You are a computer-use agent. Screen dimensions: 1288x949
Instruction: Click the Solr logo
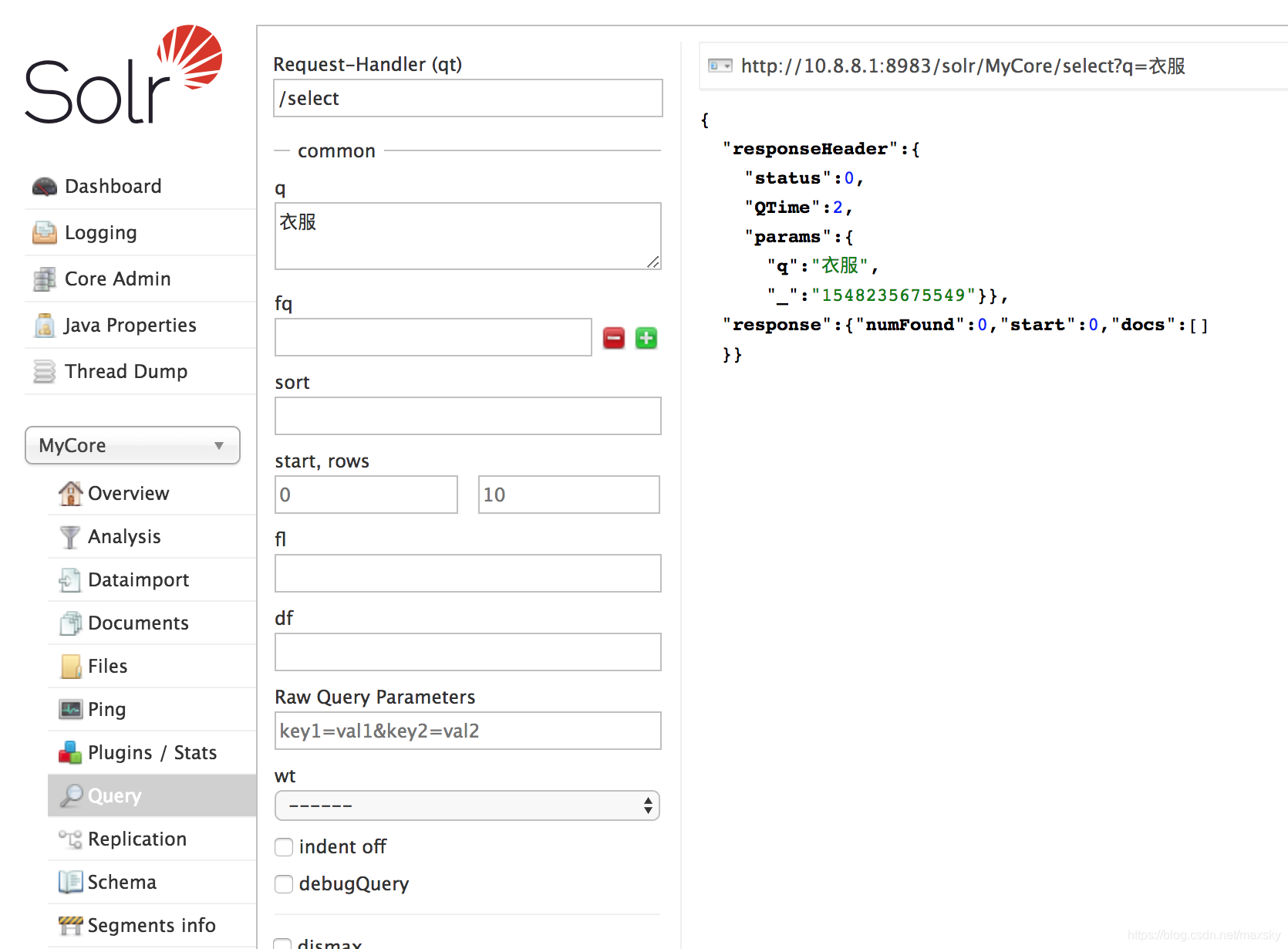[123, 75]
